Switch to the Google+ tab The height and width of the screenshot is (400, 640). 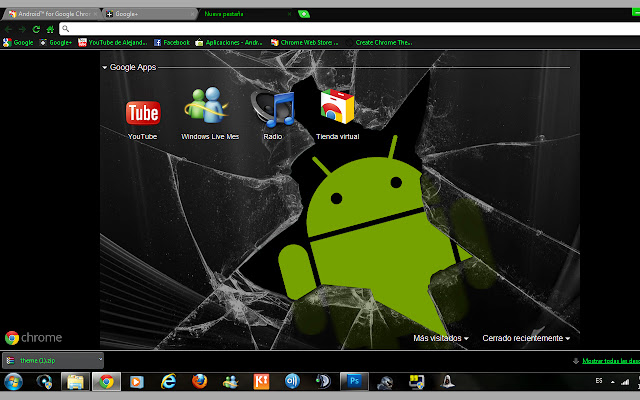pos(149,14)
